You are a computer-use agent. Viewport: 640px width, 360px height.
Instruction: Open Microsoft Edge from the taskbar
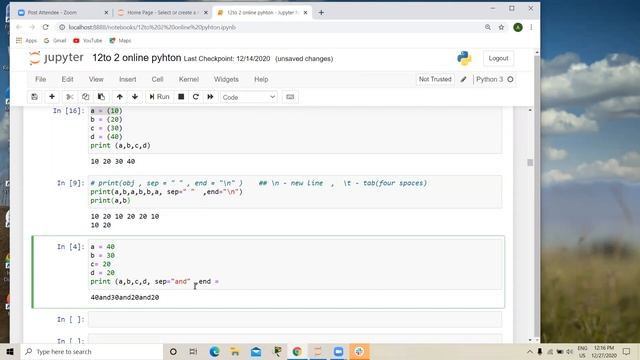click(x=214, y=351)
